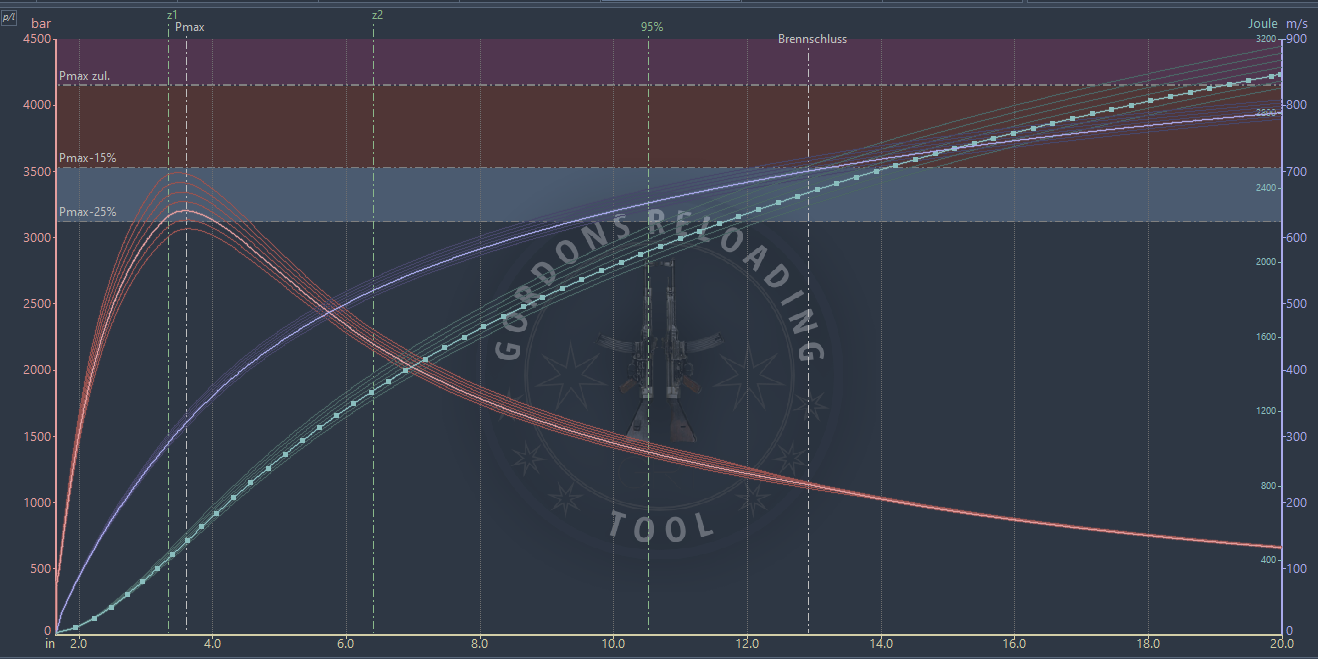Click the 'Pmax-15%' threshold label
This screenshot has width=1318, height=659.
(88, 158)
